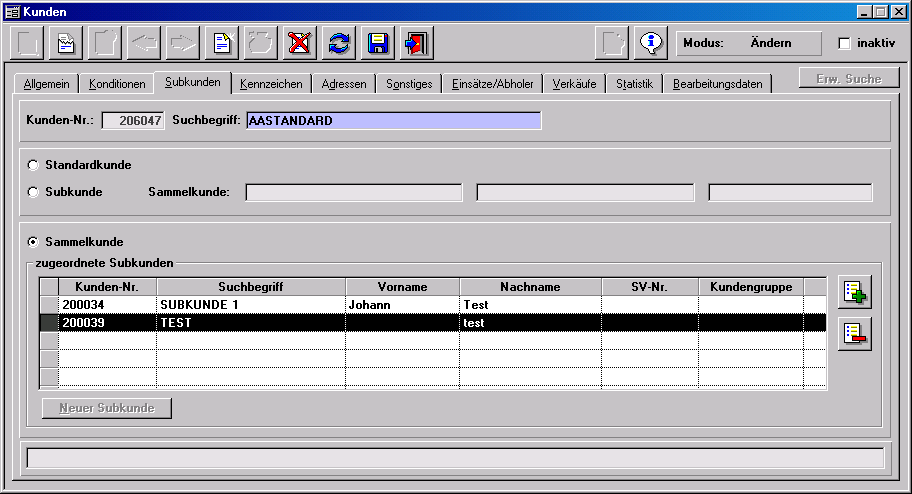Click the delete record red X icon
The width and height of the screenshot is (912, 494).
299,44
